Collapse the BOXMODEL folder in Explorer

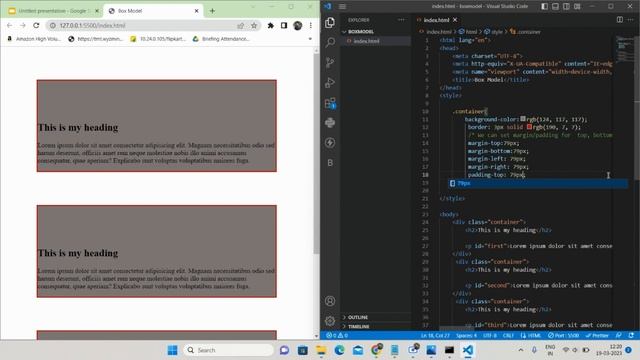360,31
